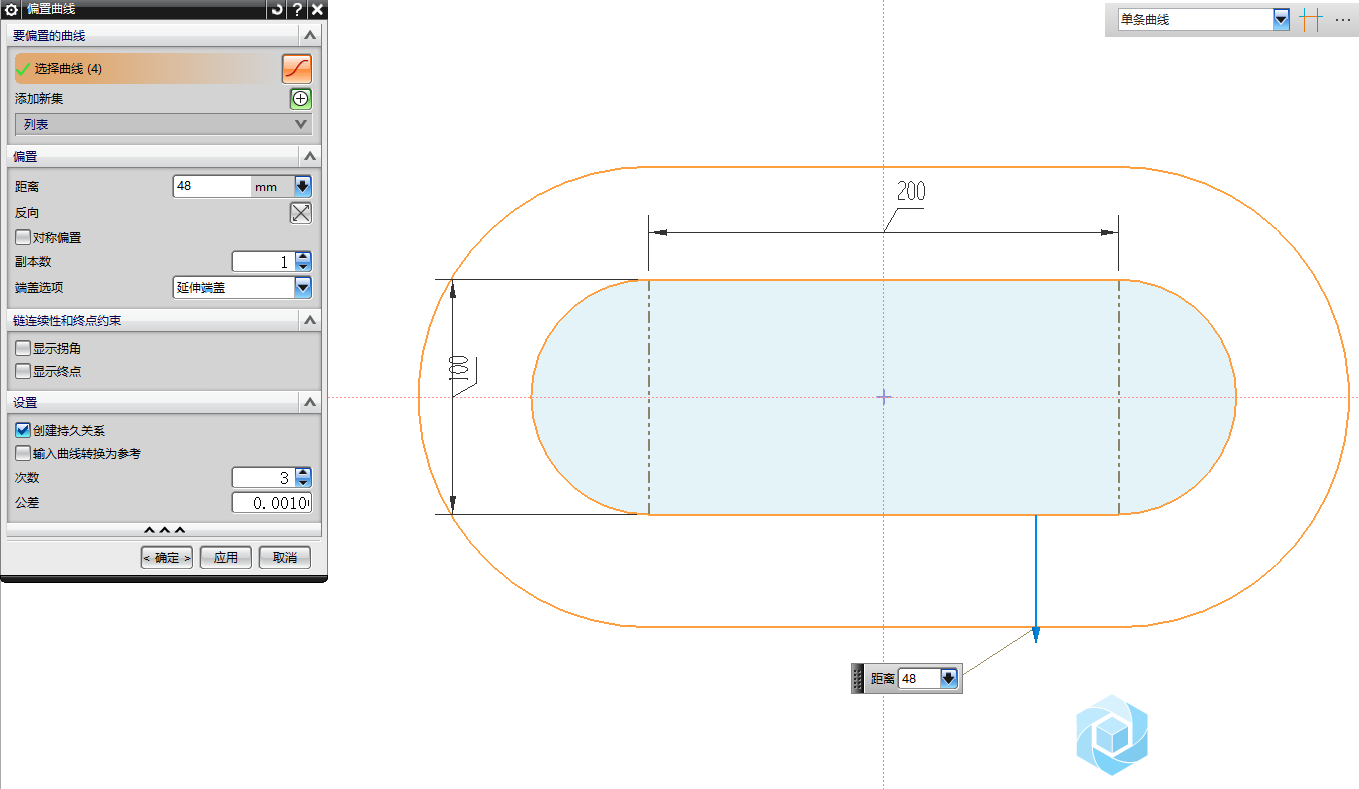The height and width of the screenshot is (789, 1359).
Task: Click the 距离 input field in dialog
Action: click(212, 186)
